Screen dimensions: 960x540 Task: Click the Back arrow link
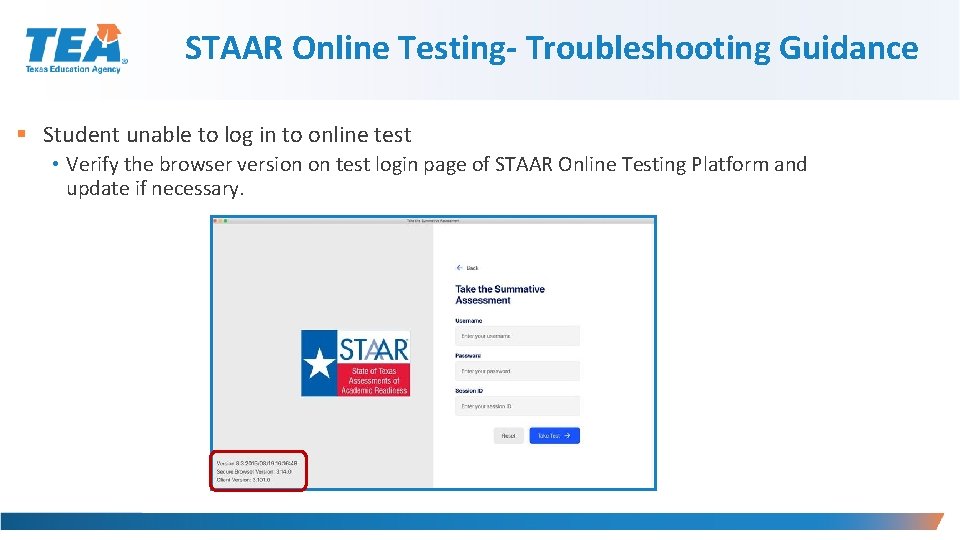pos(467,268)
